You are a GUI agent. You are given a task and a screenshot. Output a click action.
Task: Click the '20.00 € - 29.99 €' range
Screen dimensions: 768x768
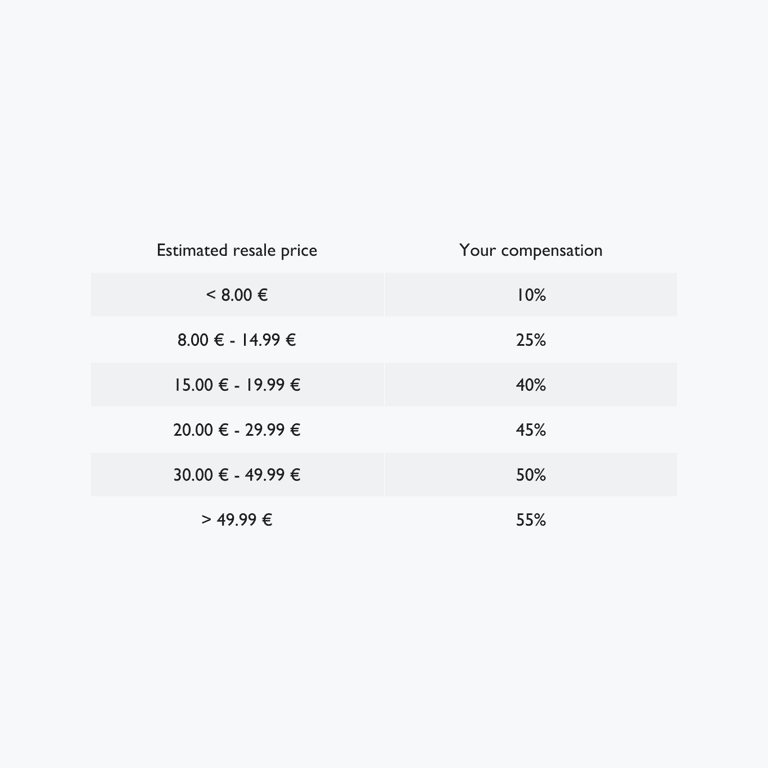(237, 430)
